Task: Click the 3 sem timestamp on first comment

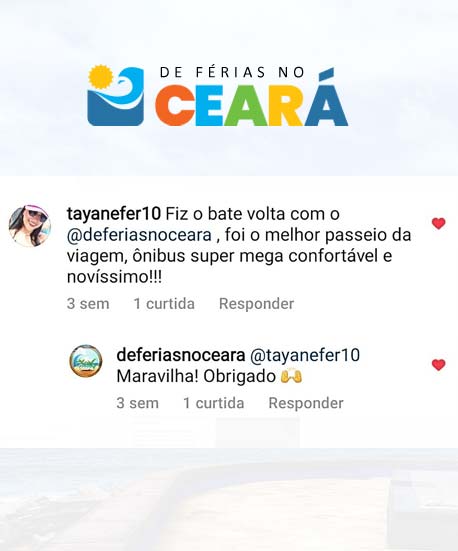Action: click(x=88, y=304)
